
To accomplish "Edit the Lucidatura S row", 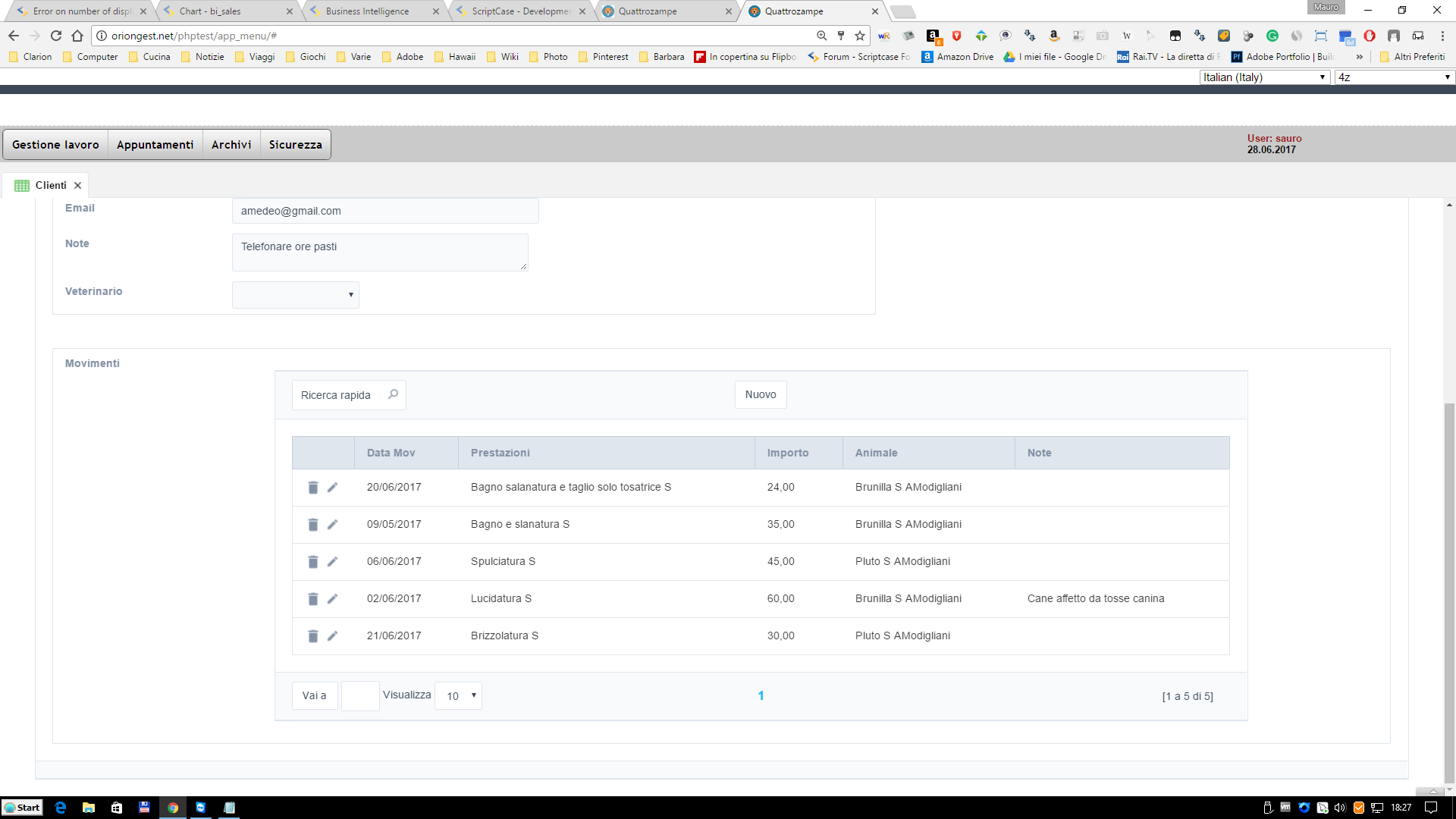I will [332, 599].
